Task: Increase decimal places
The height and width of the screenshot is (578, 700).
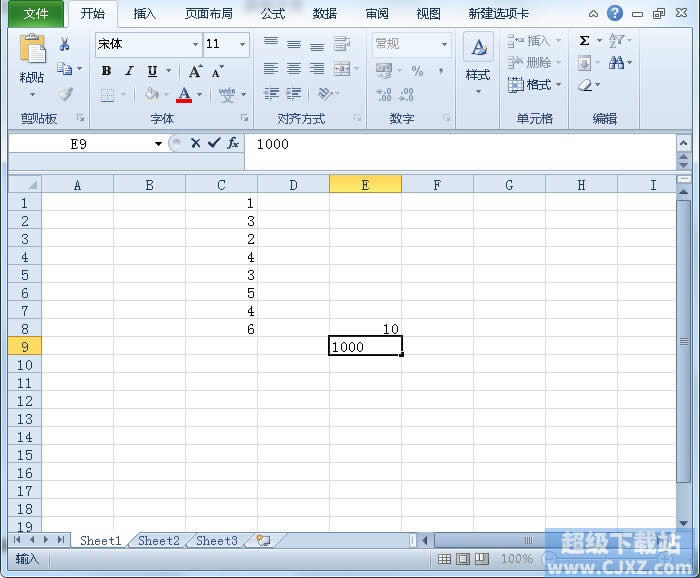Action: [x=384, y=95]
